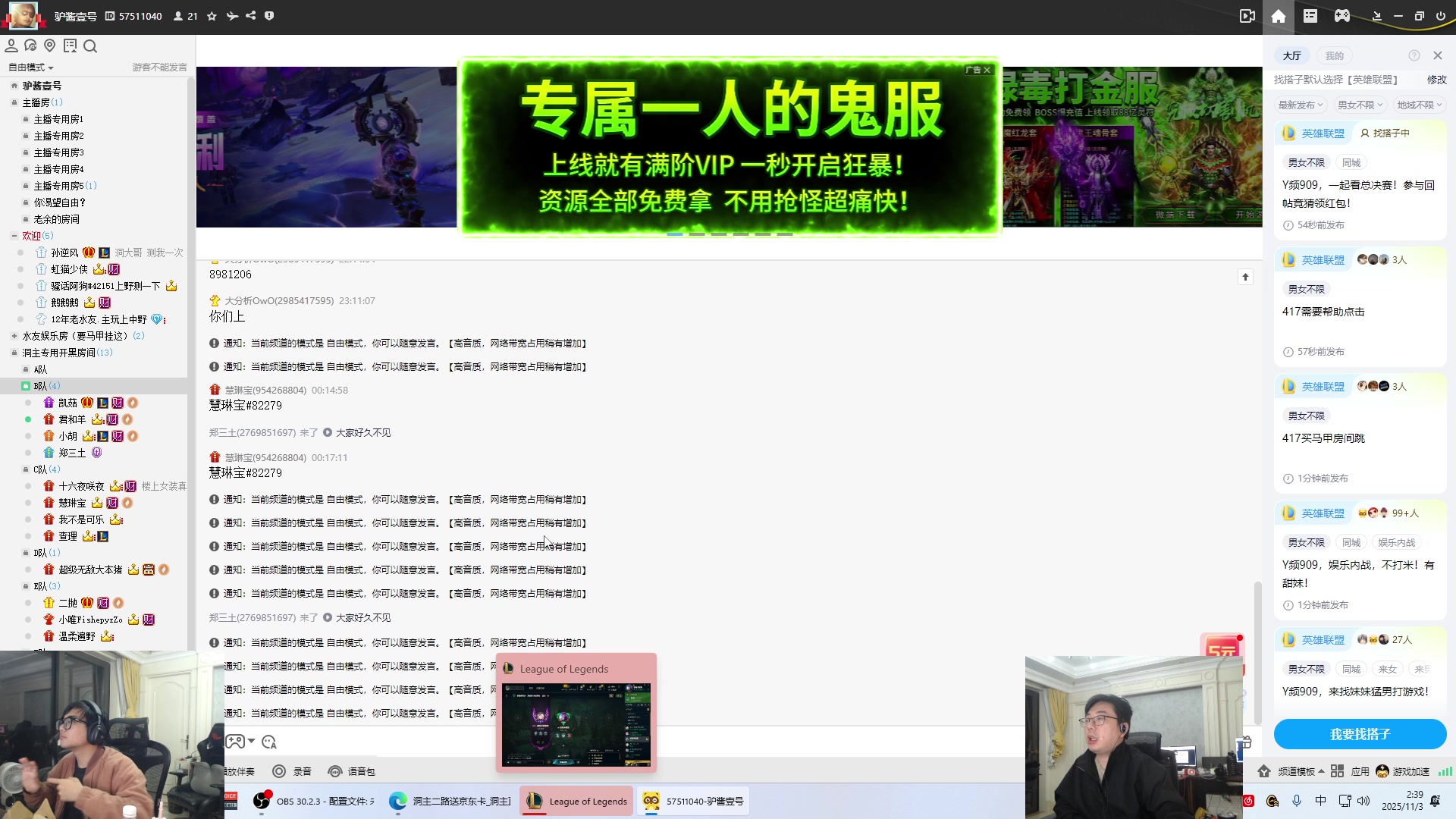Screen dimensions: 1456x819
Task: Click the home icon in the top toolbar
Action: point(1279,15)
